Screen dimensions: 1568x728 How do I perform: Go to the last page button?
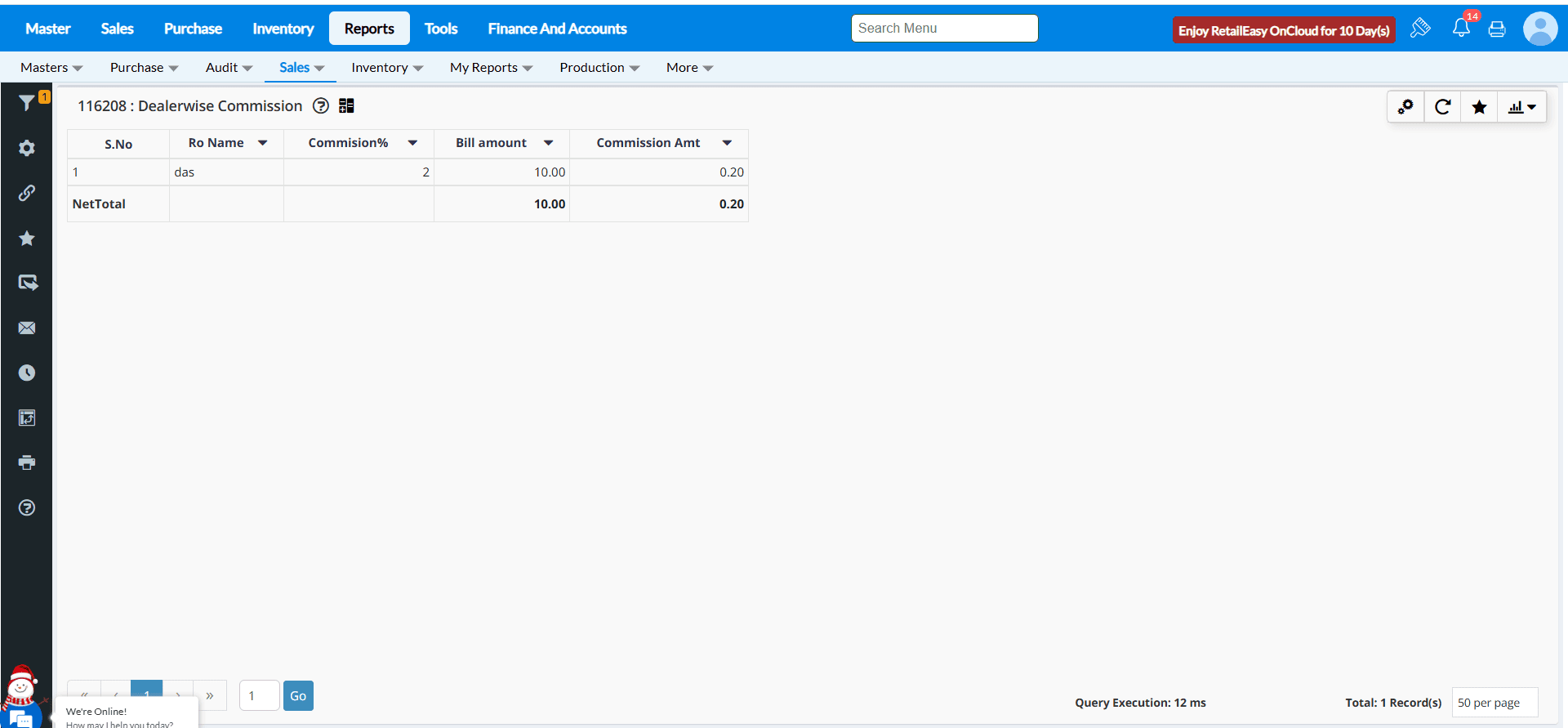210,696
